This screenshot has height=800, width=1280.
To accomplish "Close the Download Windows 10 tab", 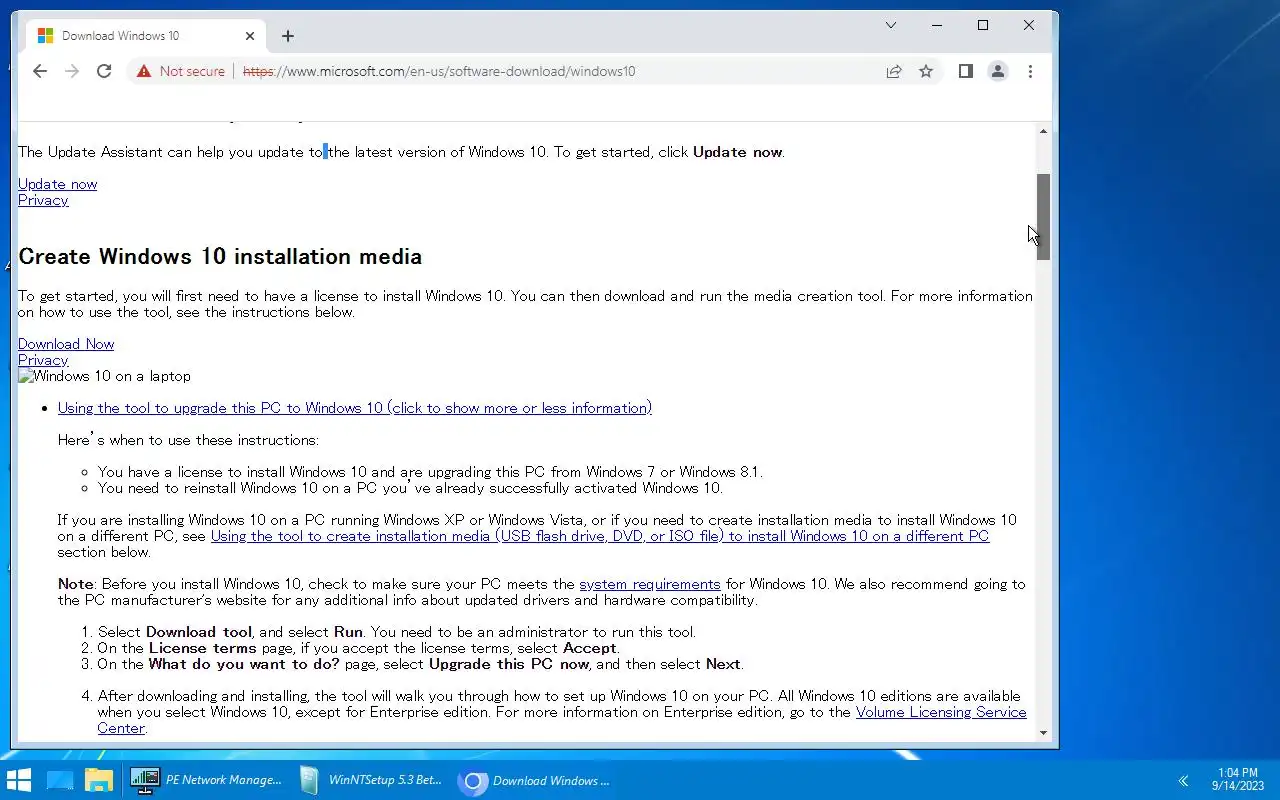I will 250,36.
